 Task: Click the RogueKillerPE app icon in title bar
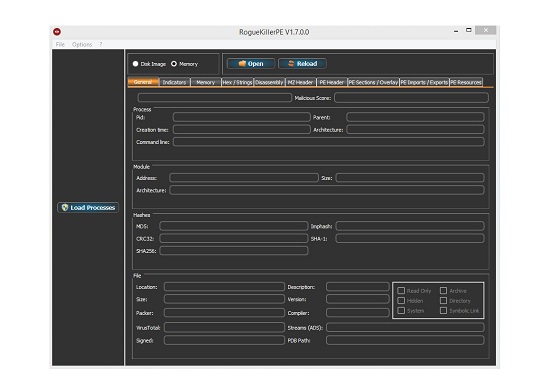57,32
